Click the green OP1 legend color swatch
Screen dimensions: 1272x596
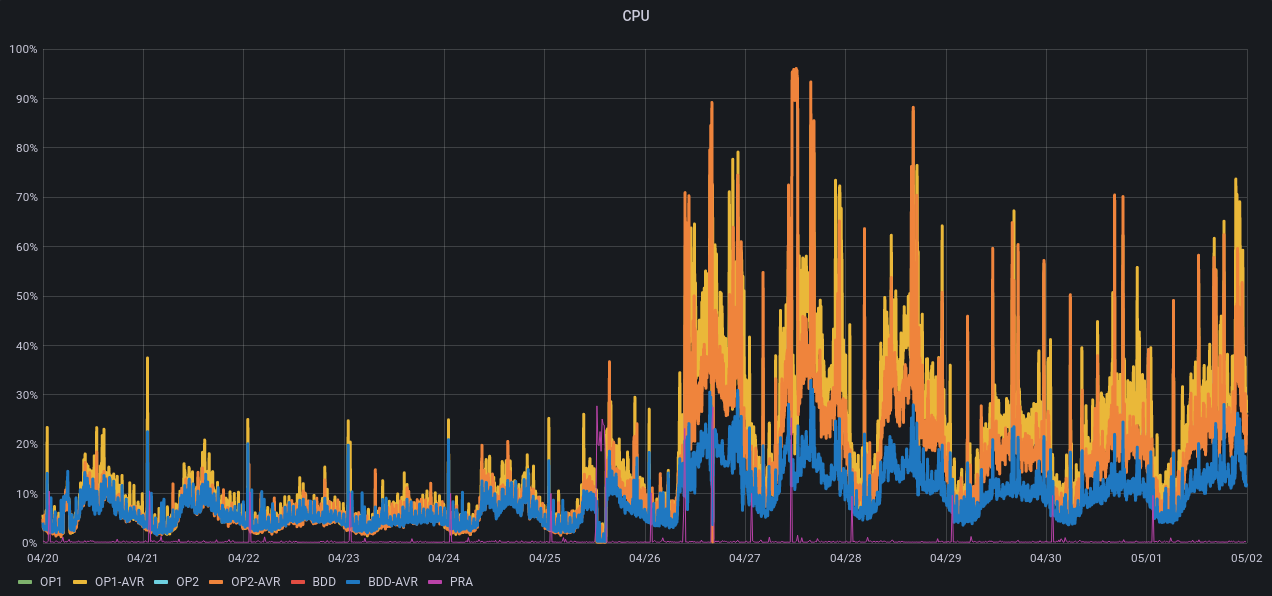[26, 581]
